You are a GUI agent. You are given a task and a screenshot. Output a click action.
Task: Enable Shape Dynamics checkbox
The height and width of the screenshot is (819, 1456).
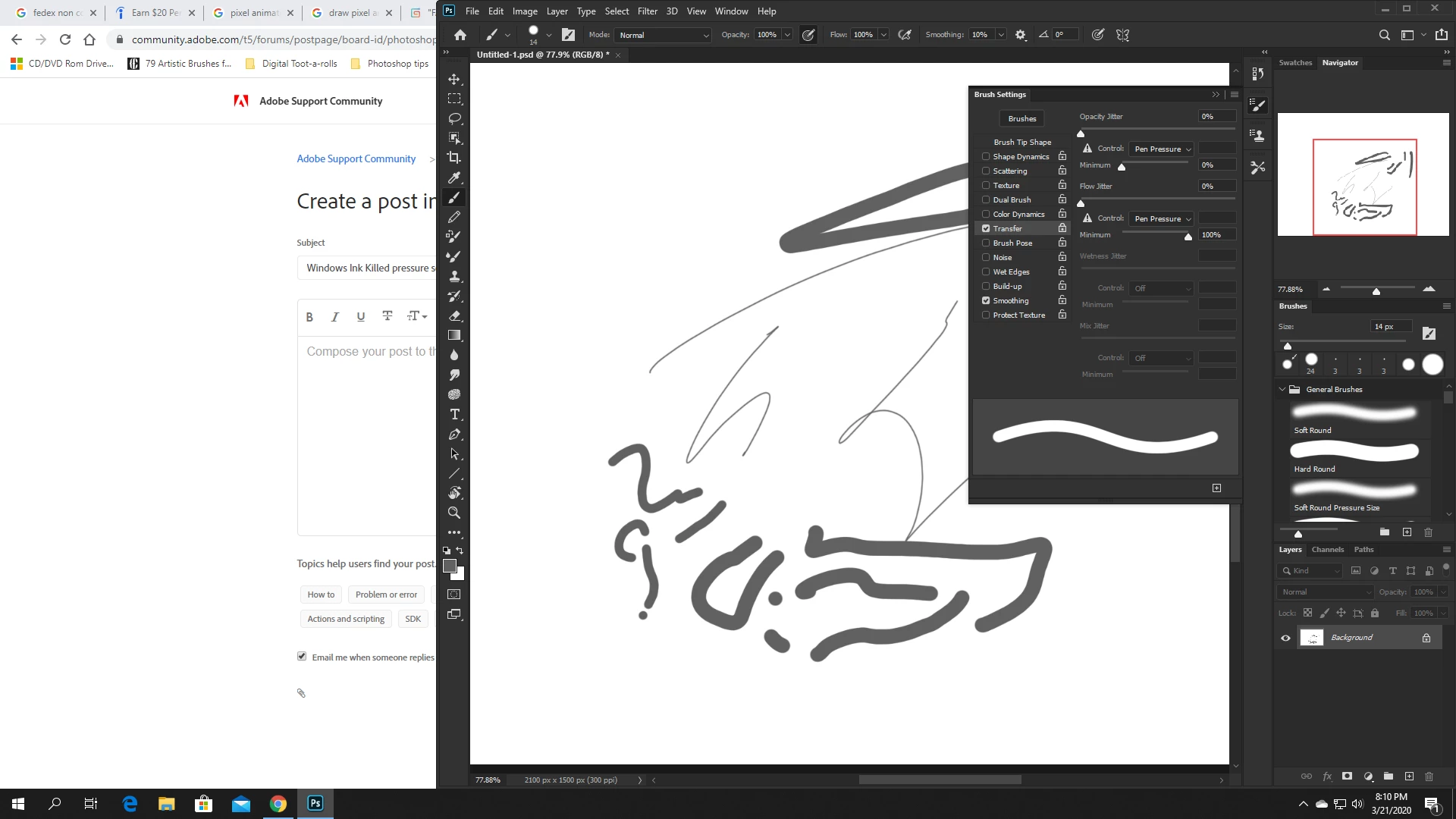pos(986,157)
